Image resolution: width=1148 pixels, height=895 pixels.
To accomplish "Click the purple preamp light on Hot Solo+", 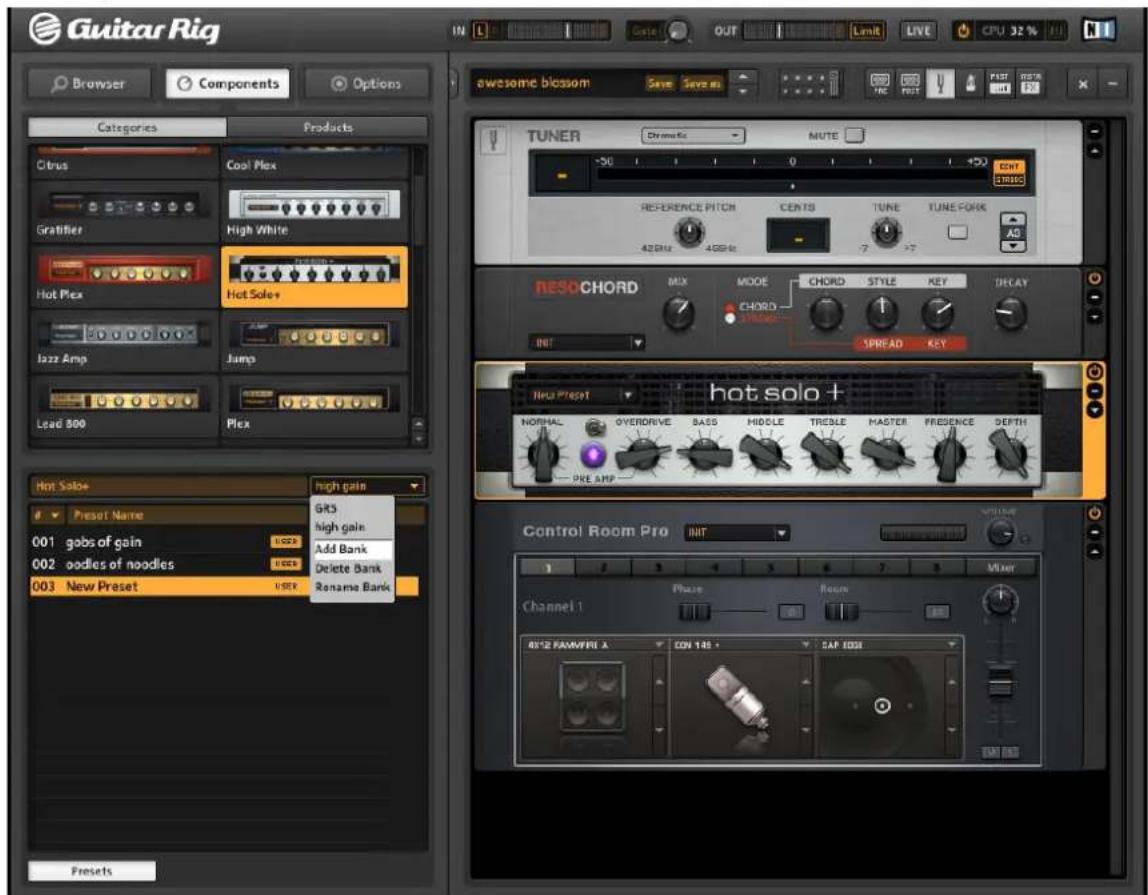I will [592, 456].
